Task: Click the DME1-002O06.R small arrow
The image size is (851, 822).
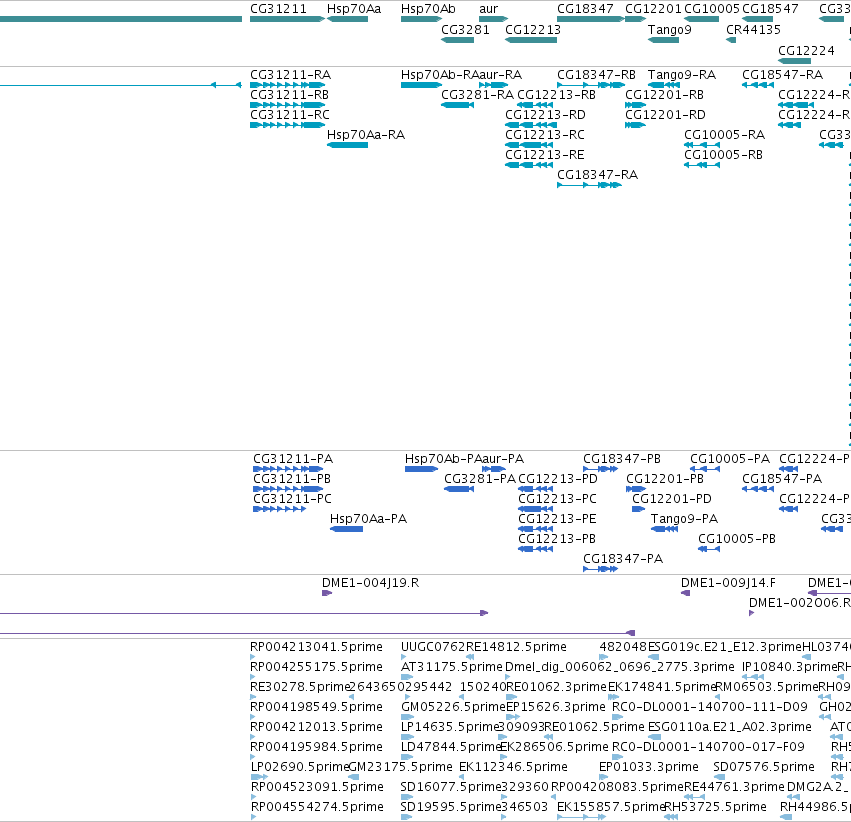Action: tap(751, 613)
